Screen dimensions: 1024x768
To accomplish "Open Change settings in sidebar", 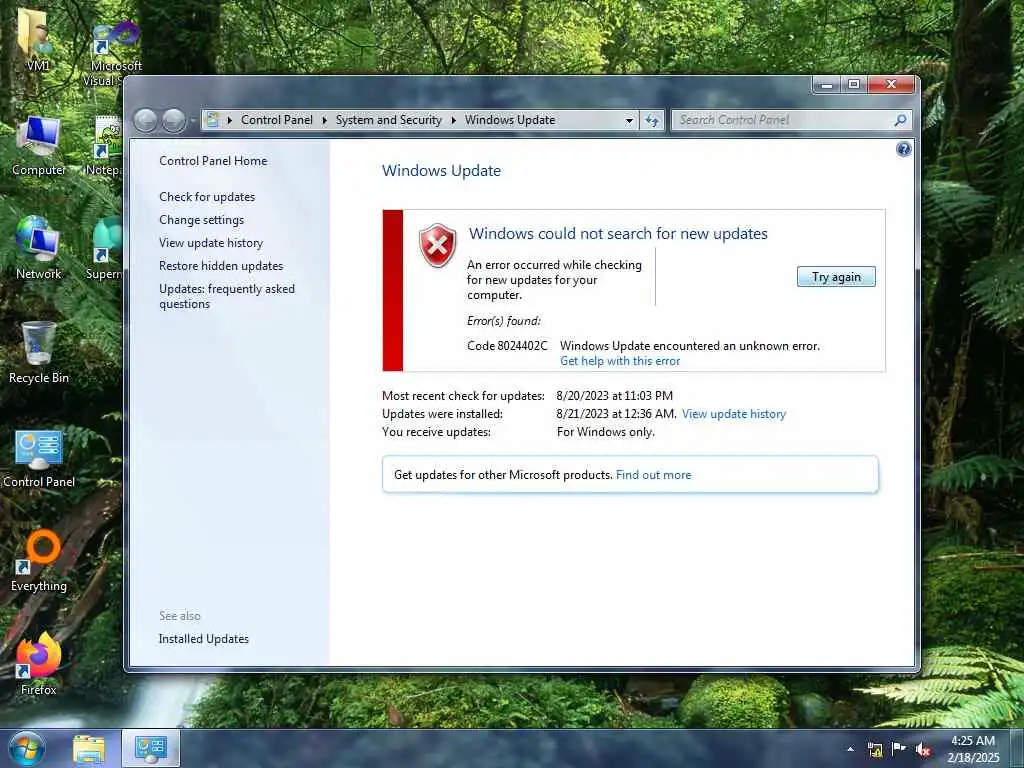I will pos(202,220).
